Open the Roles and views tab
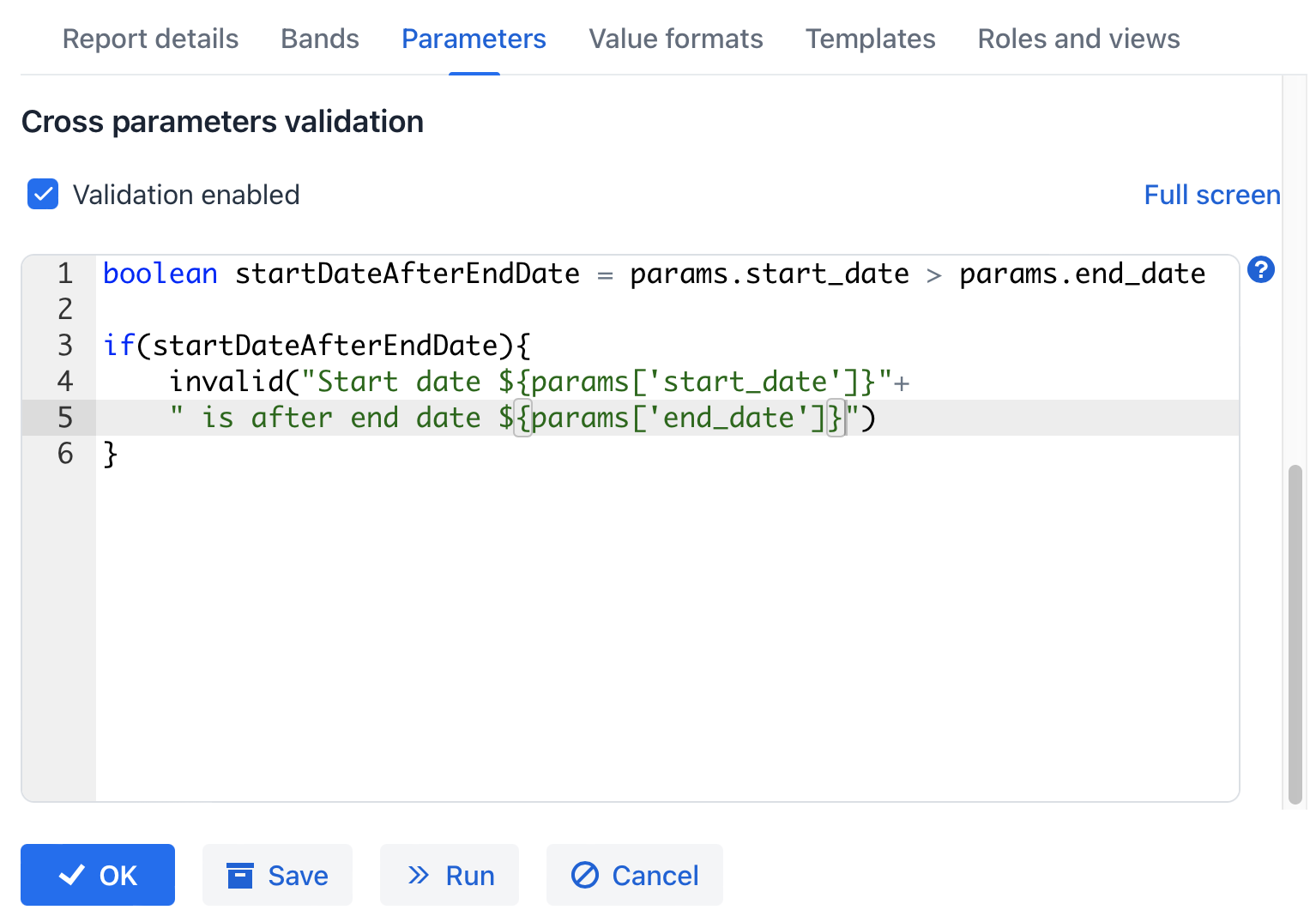The image size is (1316, 916). point(1078,39)
